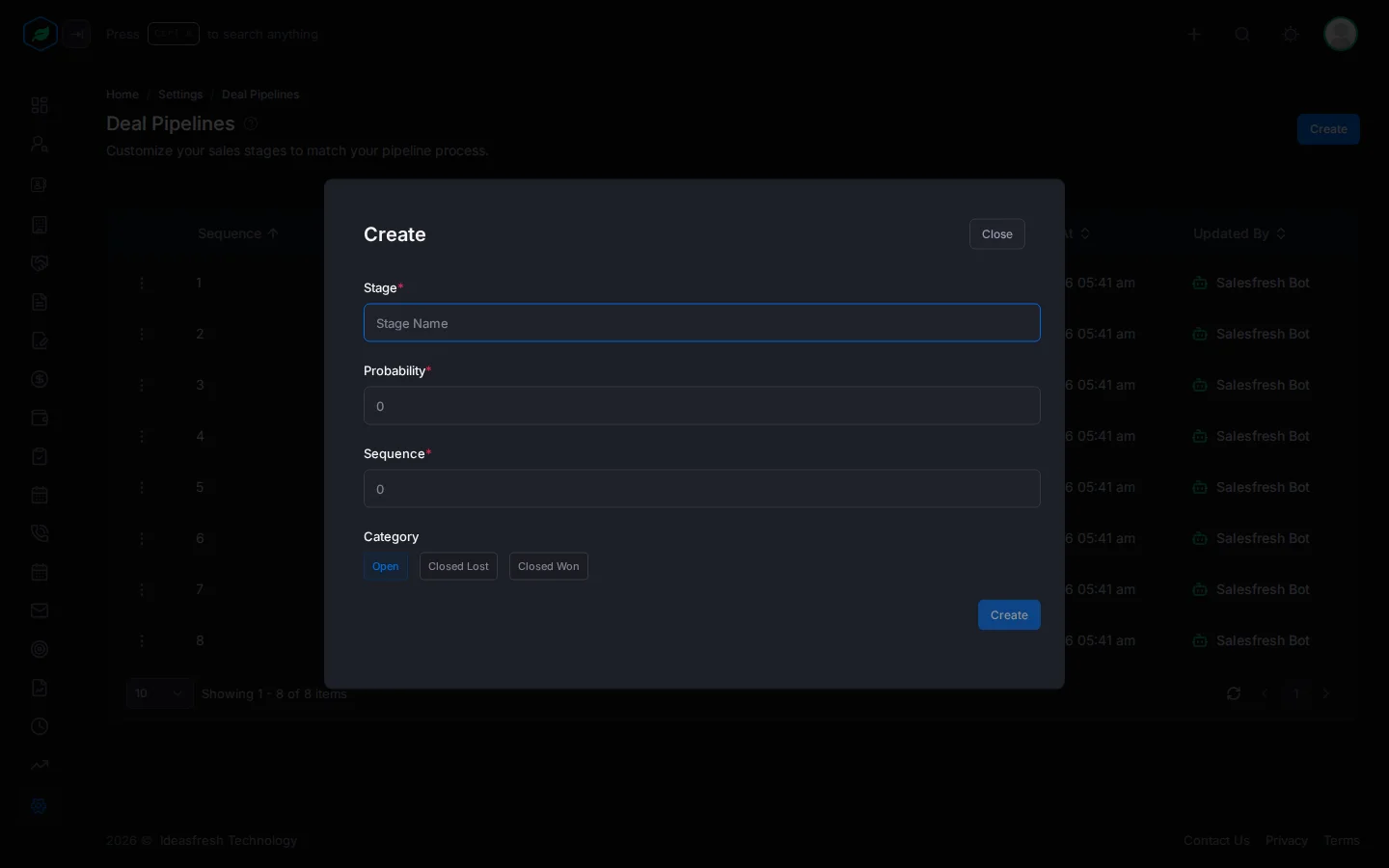The width and height of the screenshot is (1389, 868).
Task: Focus the Sequence input field in dialog
Action: pyautogui.click(x=702, y=489)
